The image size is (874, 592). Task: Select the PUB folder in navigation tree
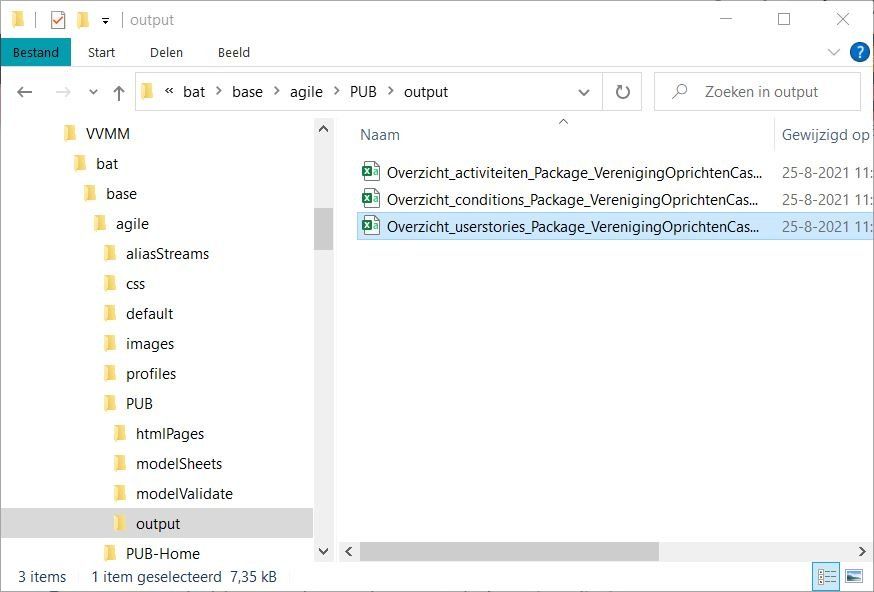[139, 404]
